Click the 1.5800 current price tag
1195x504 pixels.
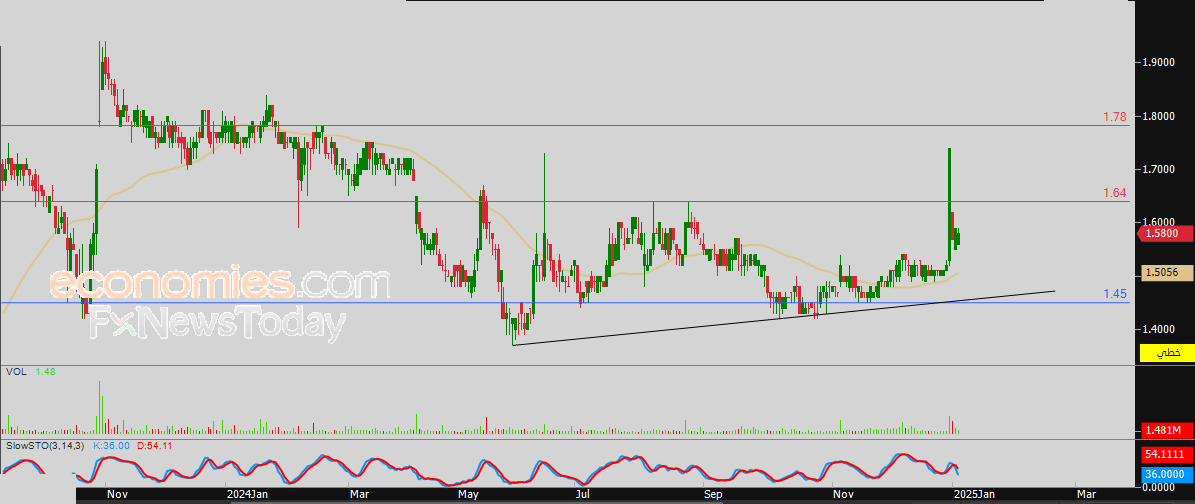click(x=1166, y=233)
